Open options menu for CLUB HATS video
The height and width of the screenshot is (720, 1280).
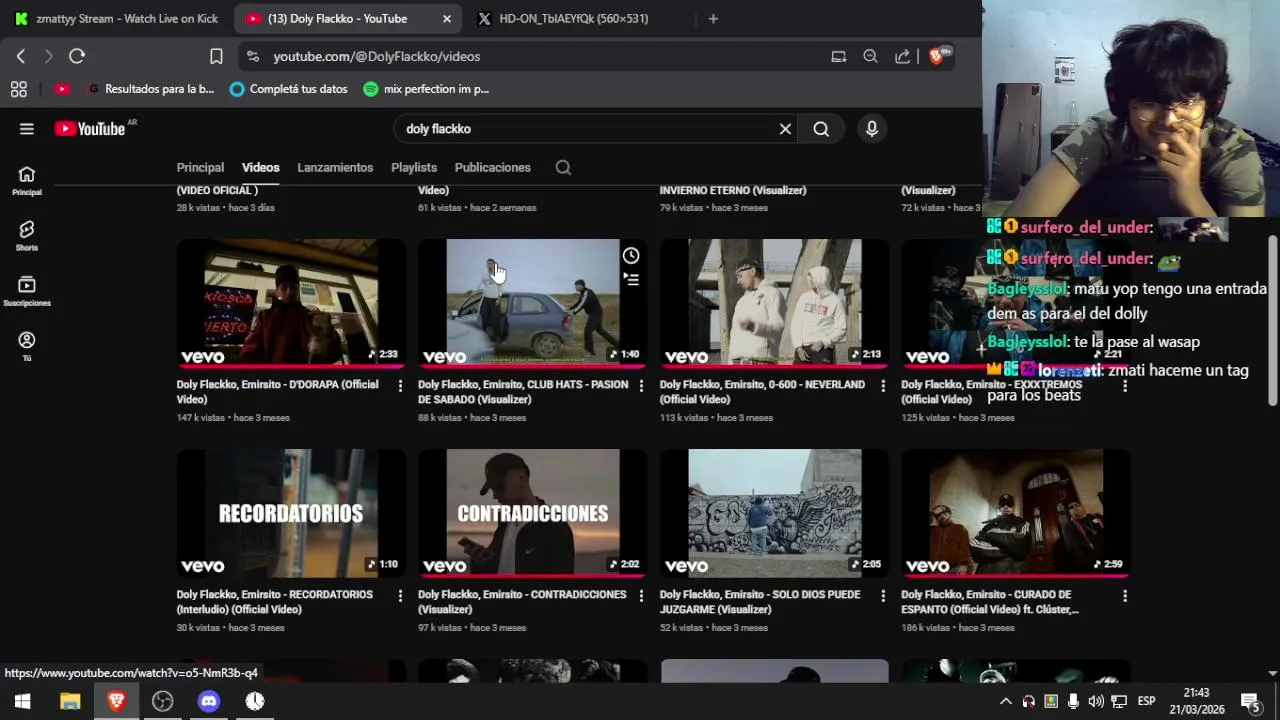pyautogui.click(x=641, y=385)
